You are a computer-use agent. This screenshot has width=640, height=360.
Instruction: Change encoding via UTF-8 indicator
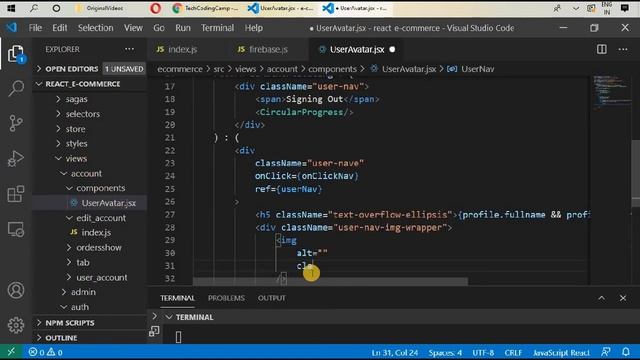point(483,352)
